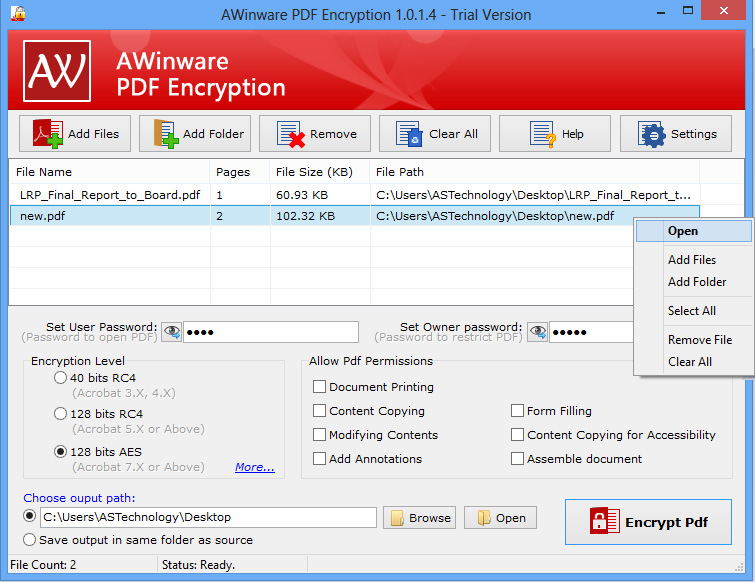The image size is (755, 582).
Task: Select 128 bits AES encryption level
Action: pos(60,452)
